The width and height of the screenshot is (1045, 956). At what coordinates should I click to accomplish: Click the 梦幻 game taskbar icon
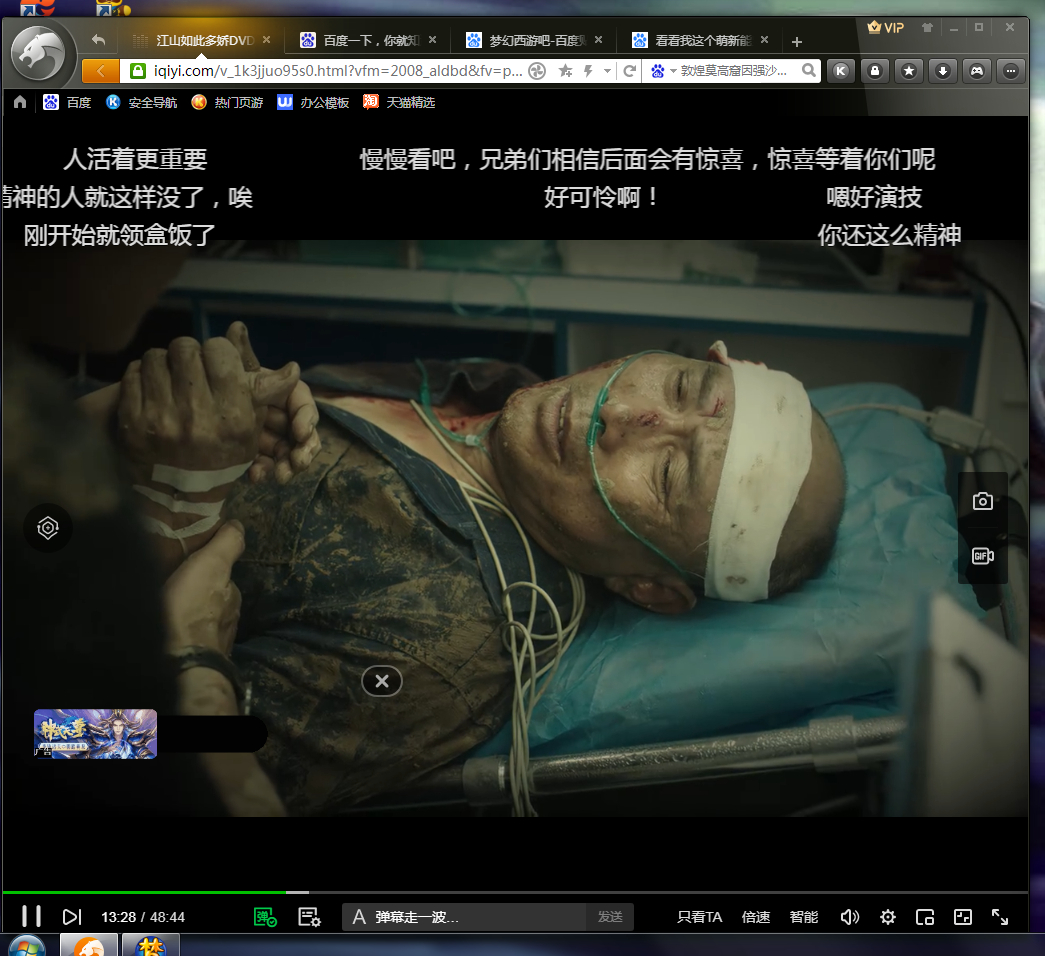click(x=151, y=945)
